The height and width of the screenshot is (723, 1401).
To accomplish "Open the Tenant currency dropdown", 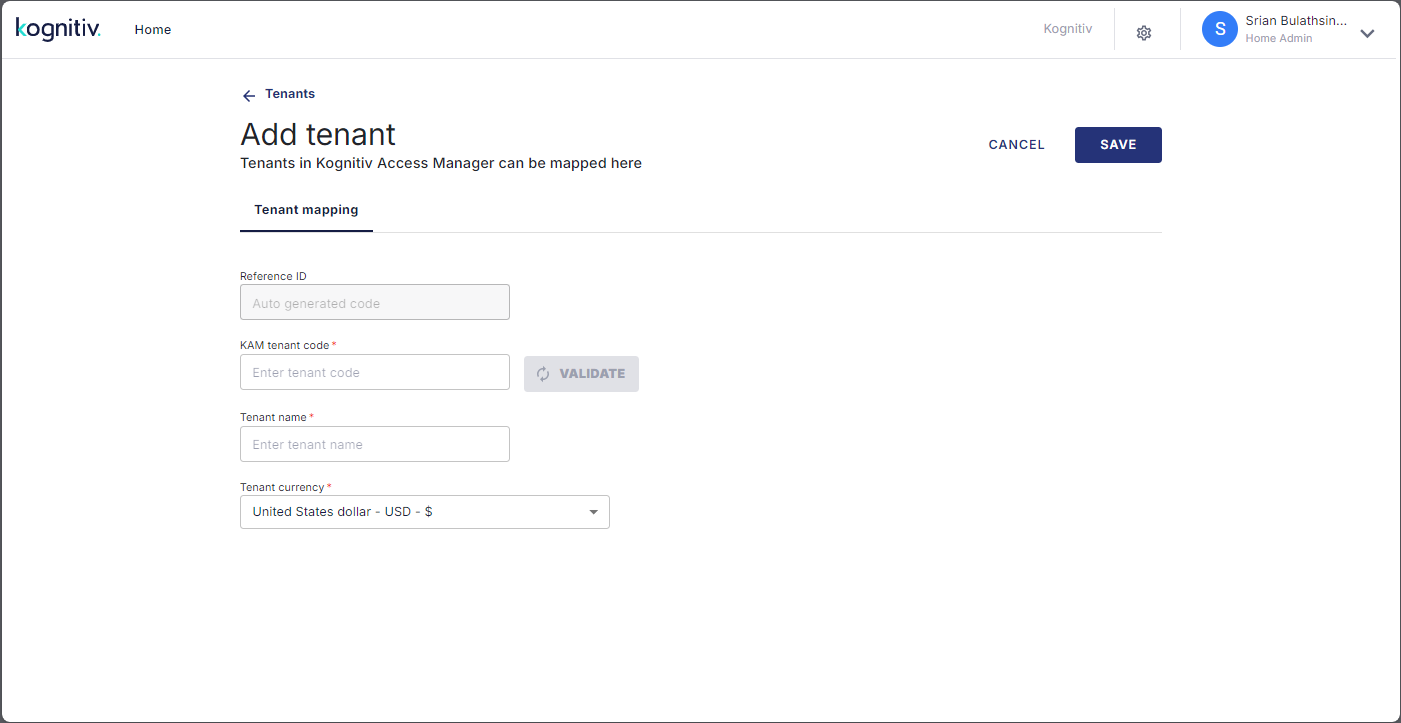I will point(425,512).
